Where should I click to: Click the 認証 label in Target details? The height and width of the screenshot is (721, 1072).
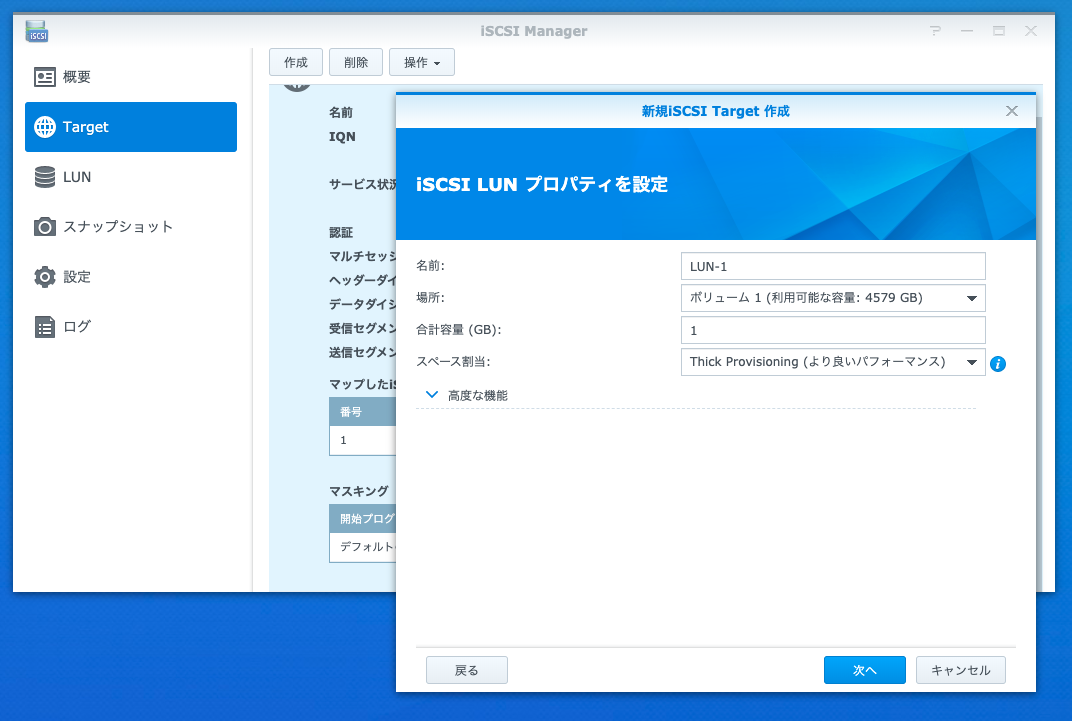[x=341, y=233]
